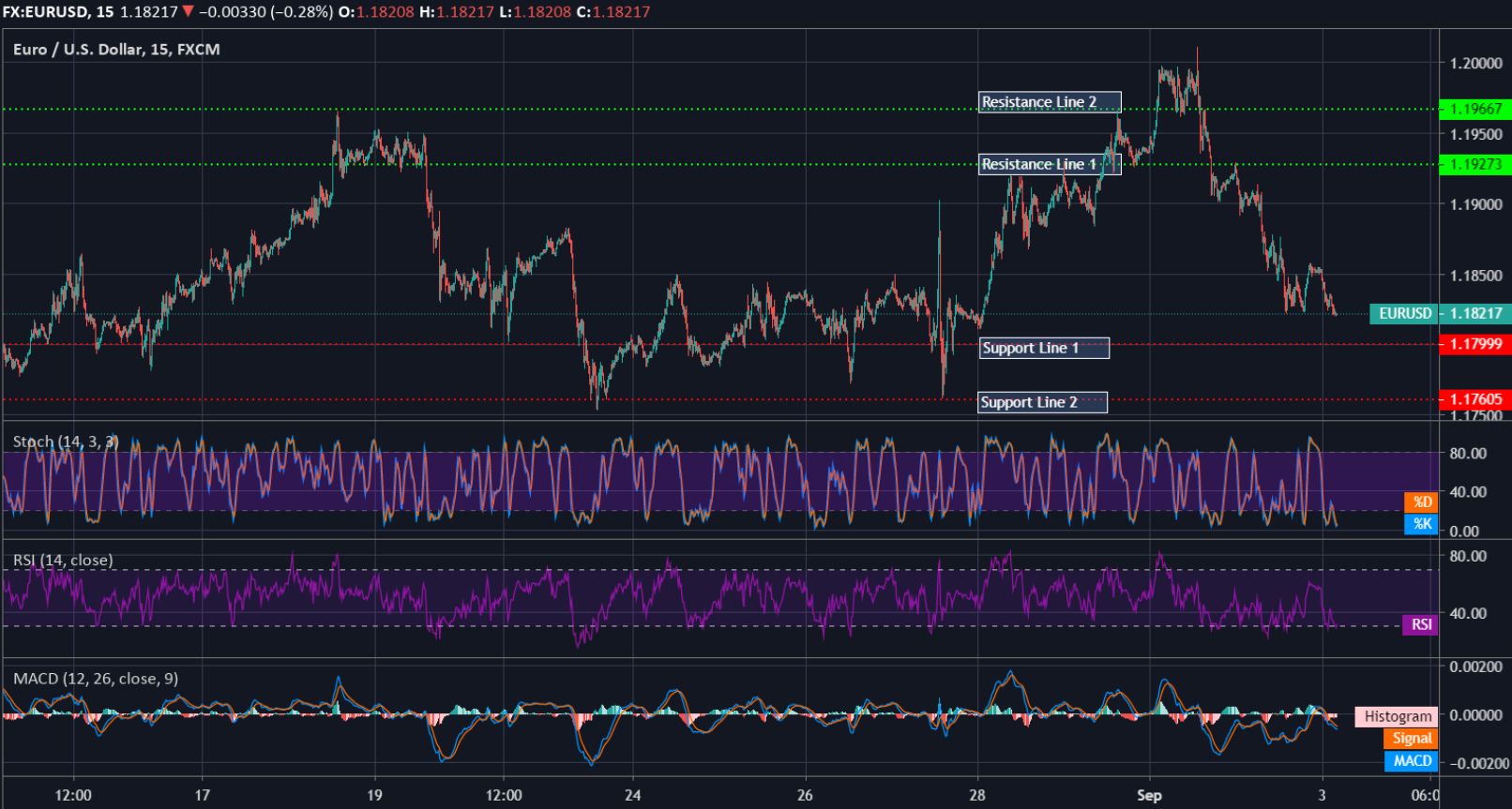The width and height of the screenshot is (1512, 809).
Task: Click the 1.18217 current price tag
Action: pyautogui.click(x=1475, y=313)
